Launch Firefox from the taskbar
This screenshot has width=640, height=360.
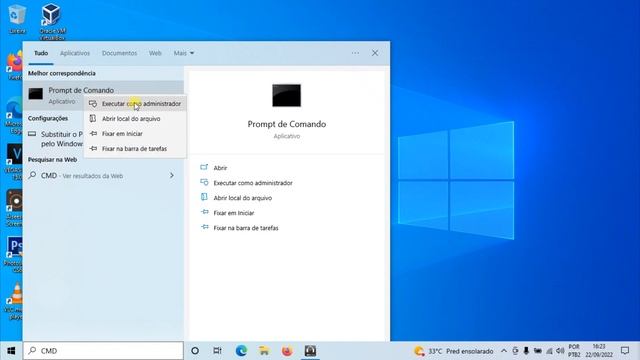click(287, 351)
